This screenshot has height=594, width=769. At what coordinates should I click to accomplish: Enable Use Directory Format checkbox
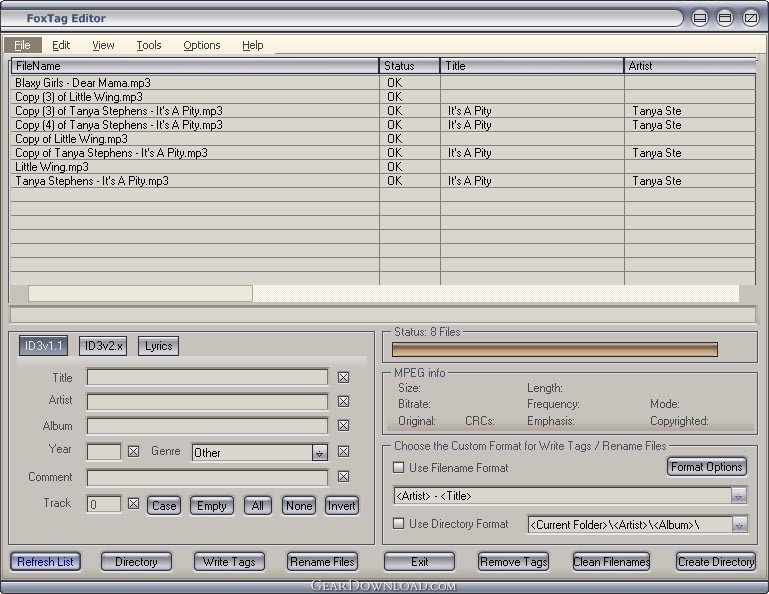[x=399, y=524]
